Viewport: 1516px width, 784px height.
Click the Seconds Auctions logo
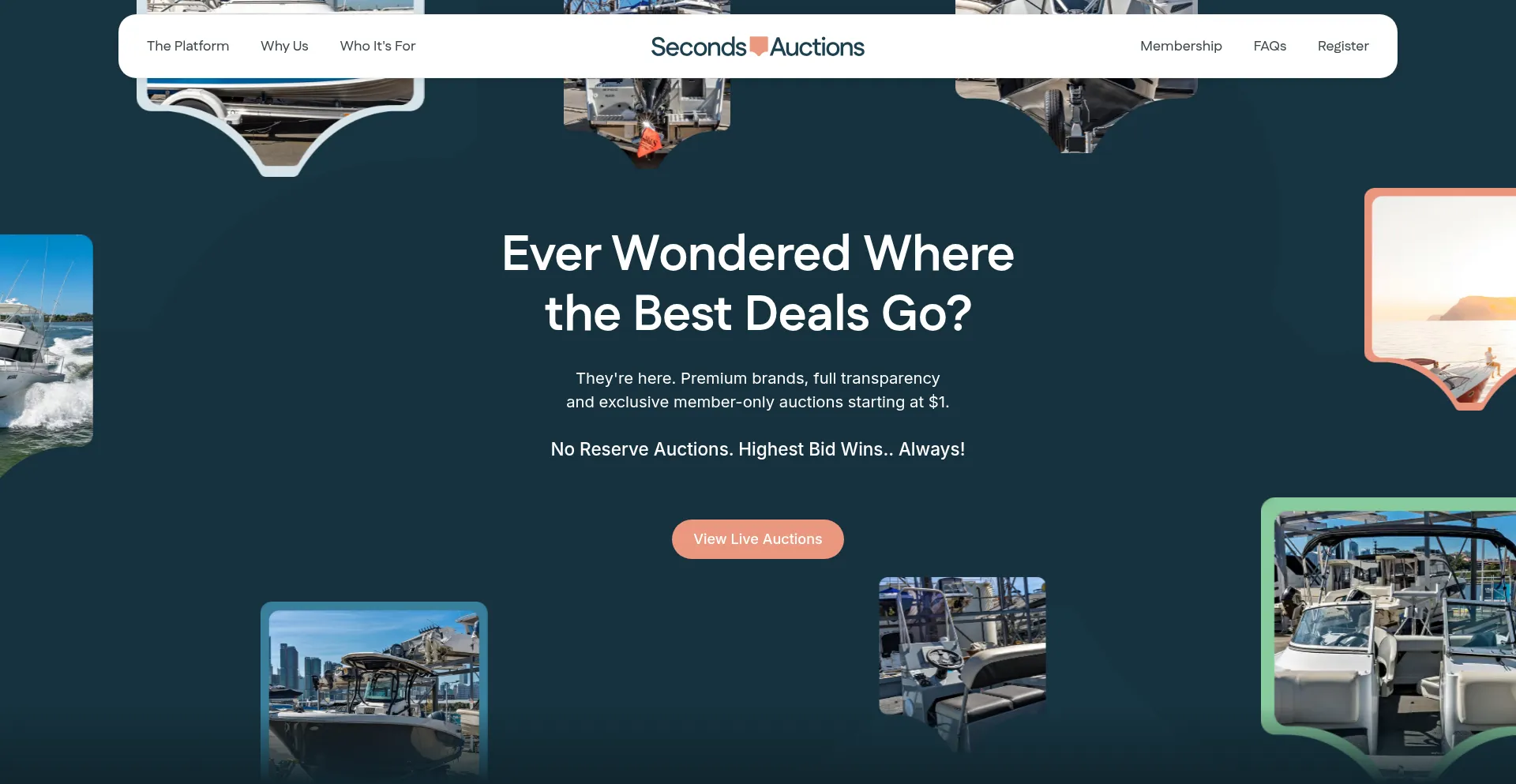pyautogui.click(x=757, y=47)
